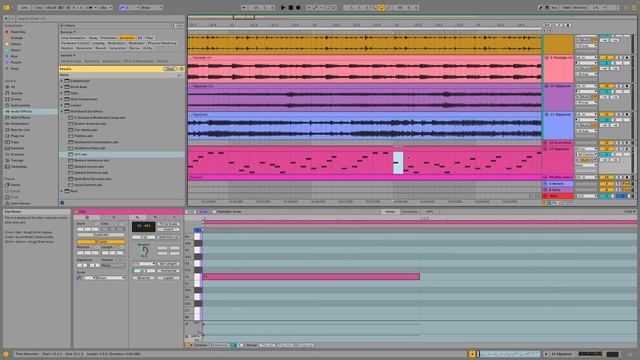Screen dimensions: 640x360
Task: Collapse the Filters section
Action: tap(62, 25)
